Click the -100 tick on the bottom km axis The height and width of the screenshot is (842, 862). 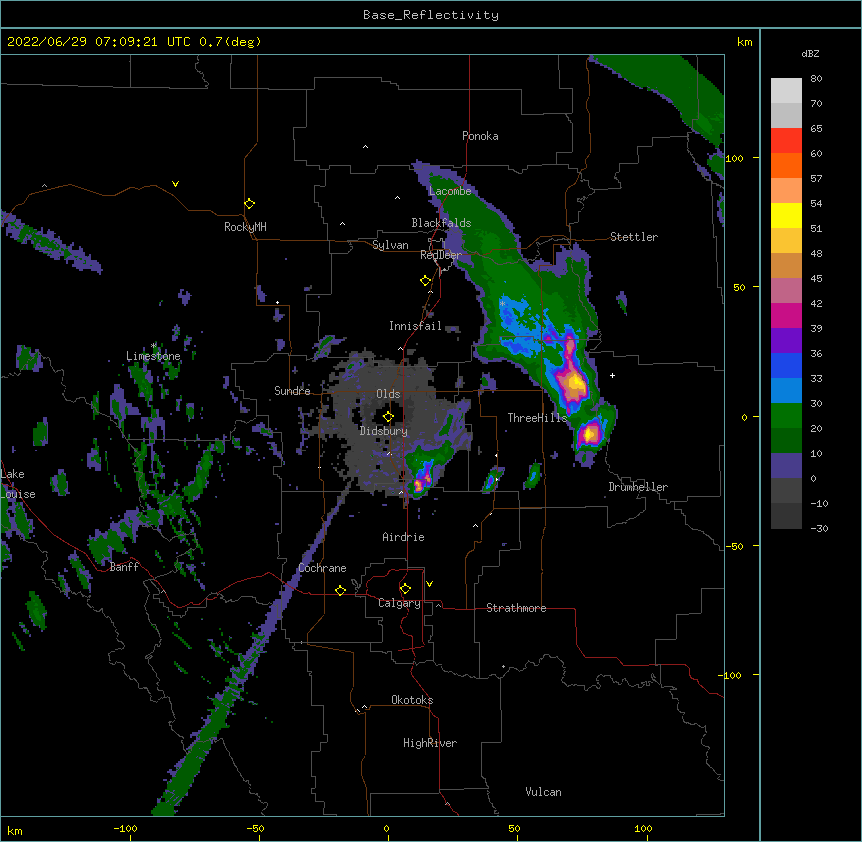tap(125, 828)
